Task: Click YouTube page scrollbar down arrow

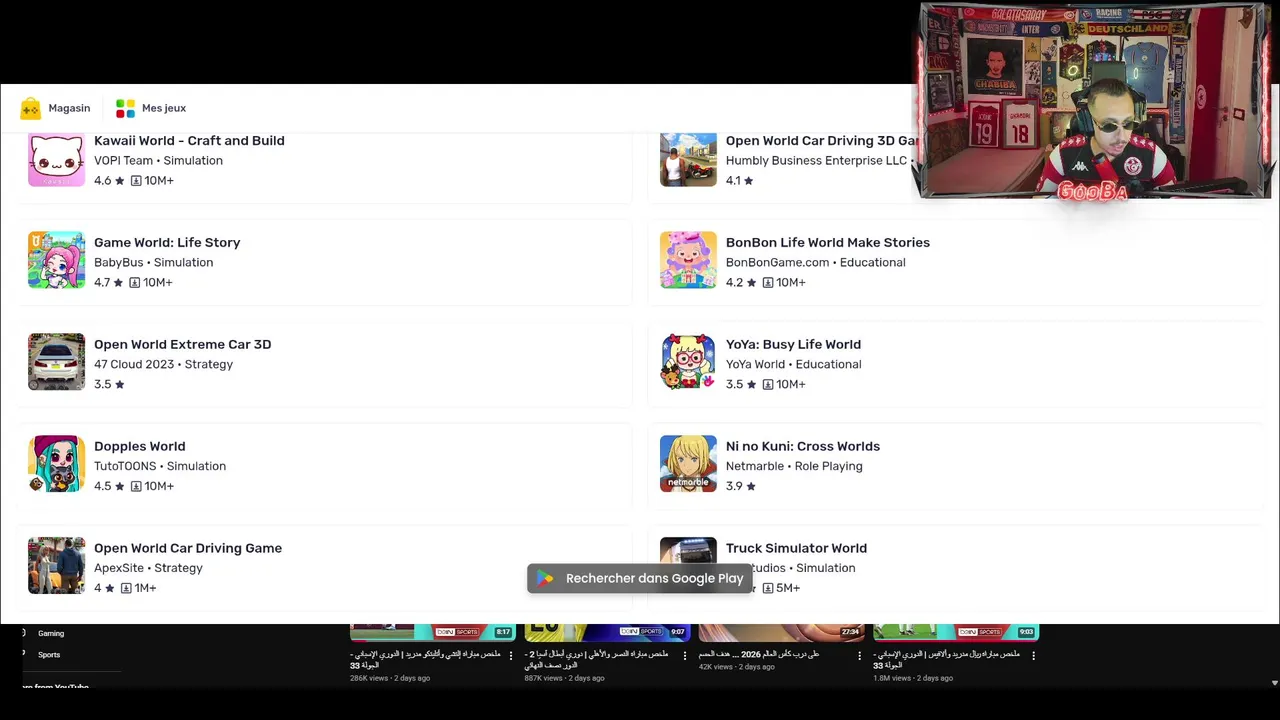Action: pos(1274,683)
